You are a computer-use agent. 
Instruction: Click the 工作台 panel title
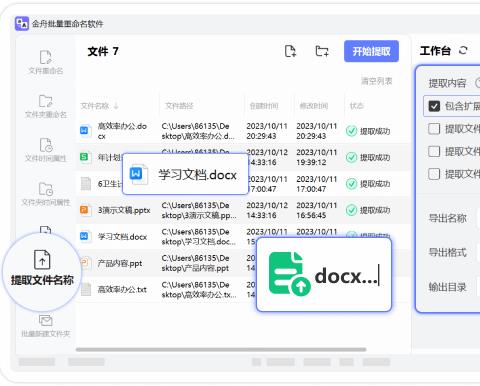coord(435,51)
